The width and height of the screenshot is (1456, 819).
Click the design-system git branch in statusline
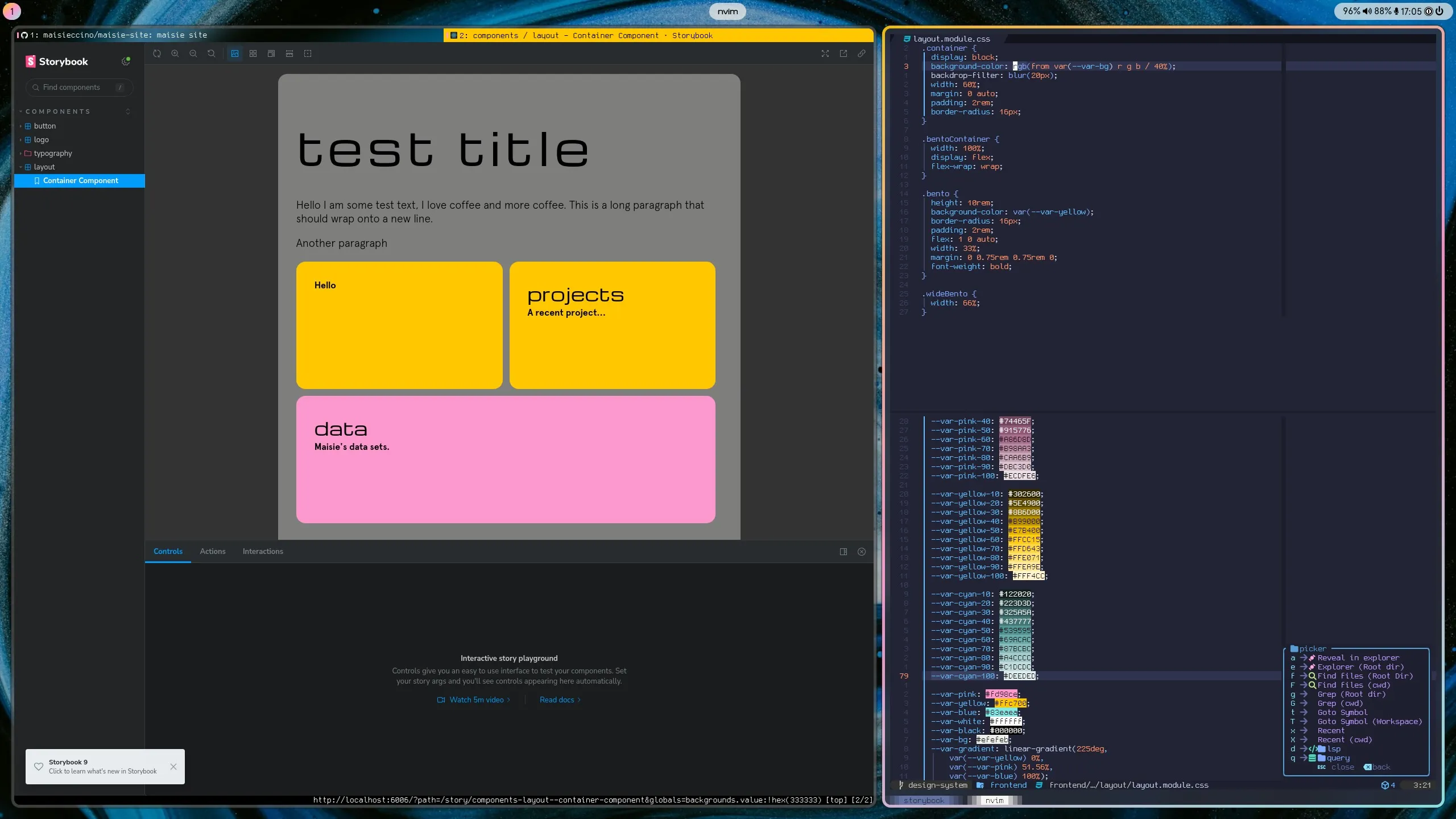[x=932, y=785]
